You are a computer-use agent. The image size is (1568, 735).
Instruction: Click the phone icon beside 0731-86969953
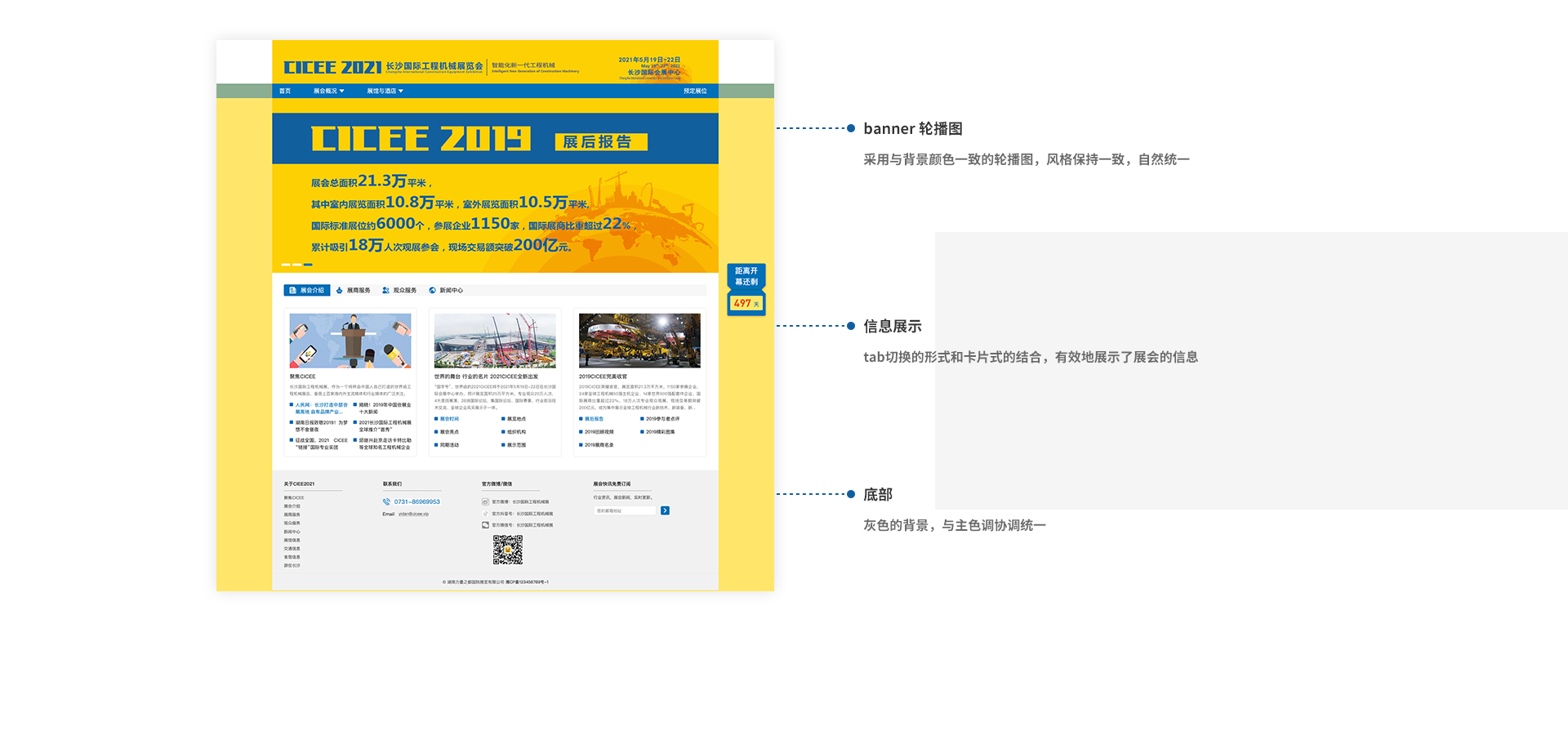click(x=386, y=501)
